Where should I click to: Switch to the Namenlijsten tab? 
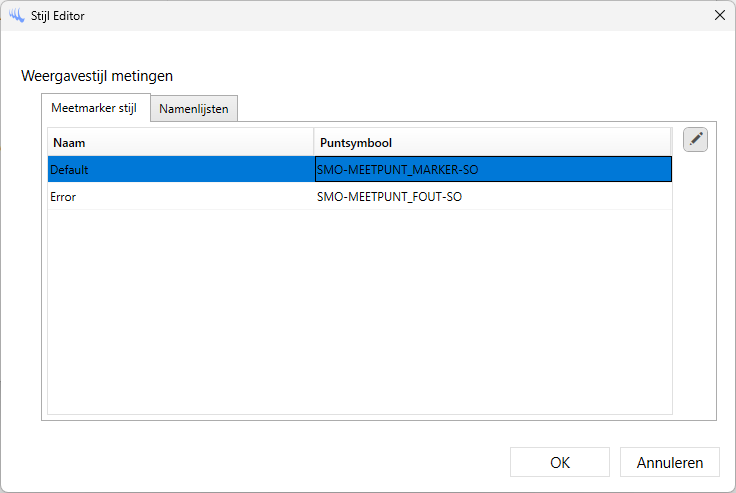pos(194,108)
